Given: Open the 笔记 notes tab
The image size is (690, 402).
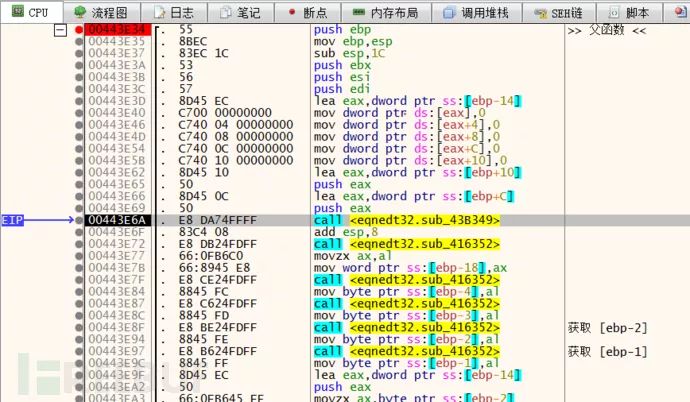Looking at the screenshot, I should [241, 12].
